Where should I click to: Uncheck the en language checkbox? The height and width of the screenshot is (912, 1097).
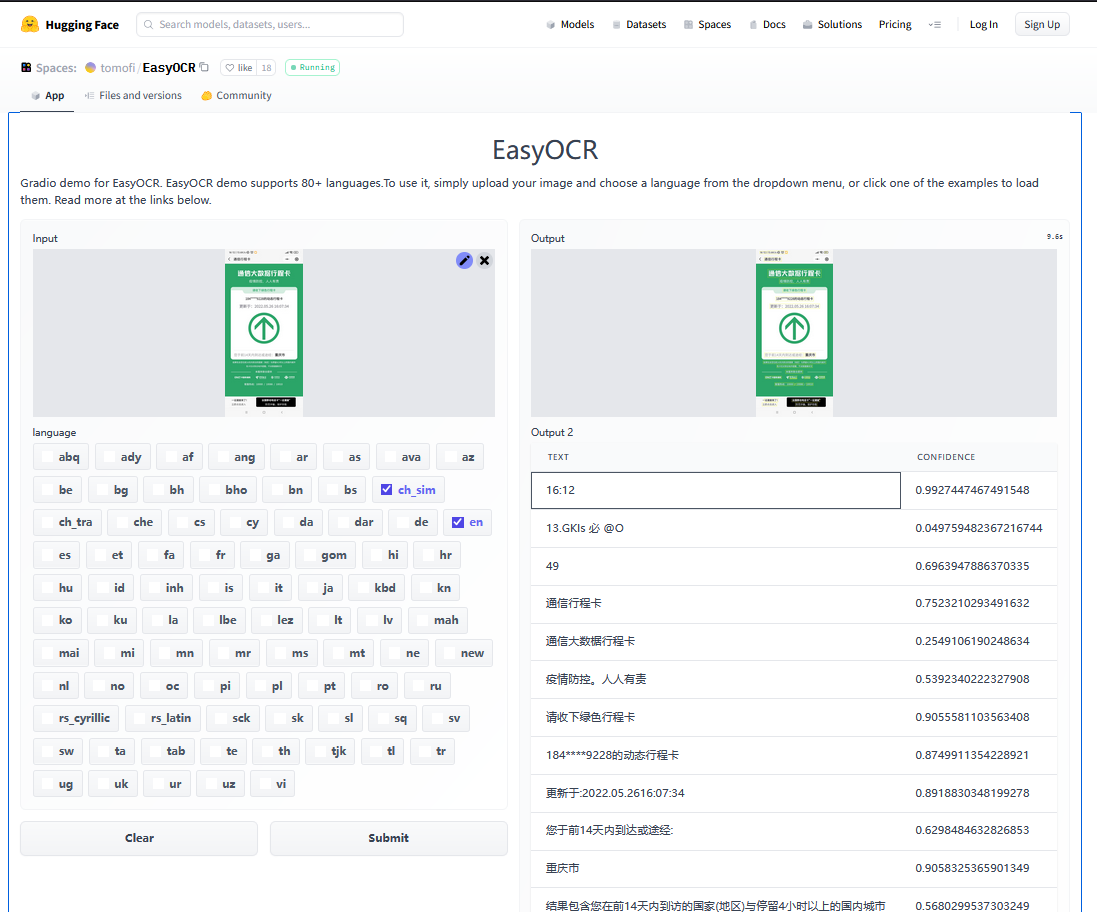tap(458, 522)
